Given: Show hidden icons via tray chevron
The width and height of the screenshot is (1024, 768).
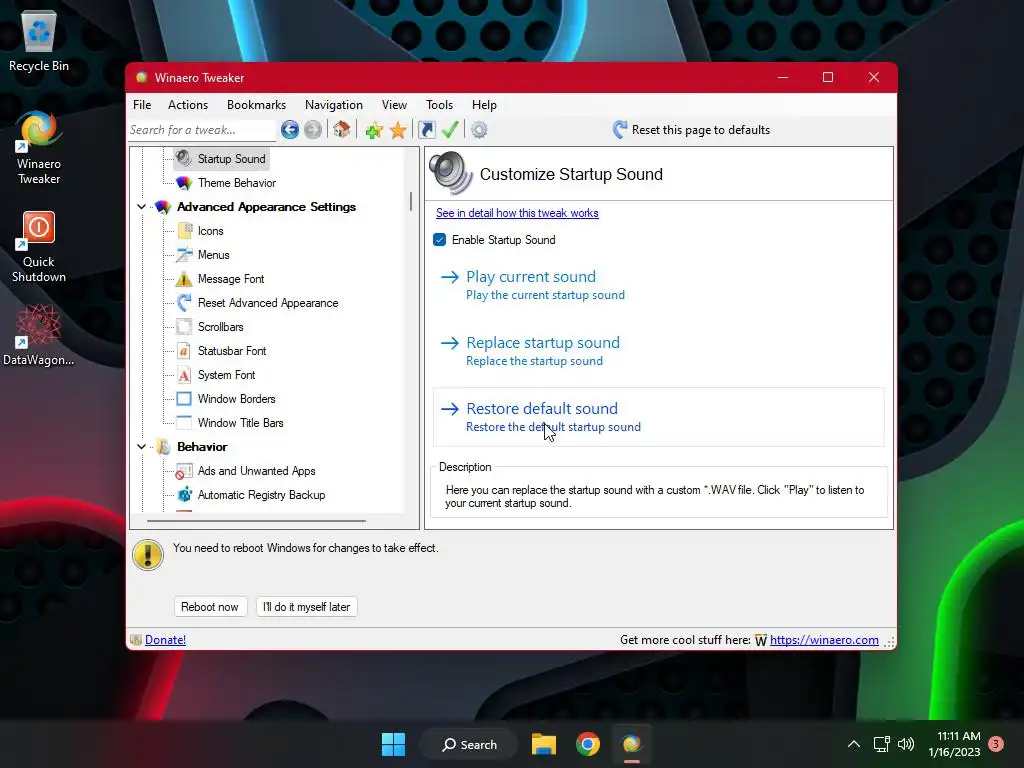Looking at the screenshot, I should pyautogui.click(x=854, y=744).
